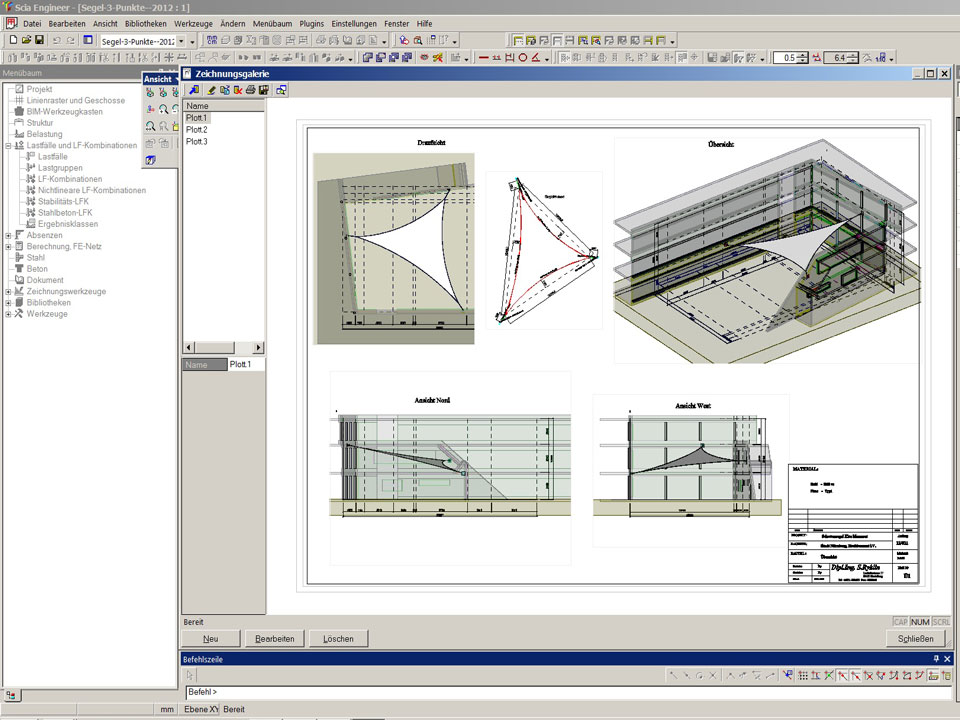960x720 pixels.
Task: Click the dot grid snap icon in command bar
Action: [802, 676]
